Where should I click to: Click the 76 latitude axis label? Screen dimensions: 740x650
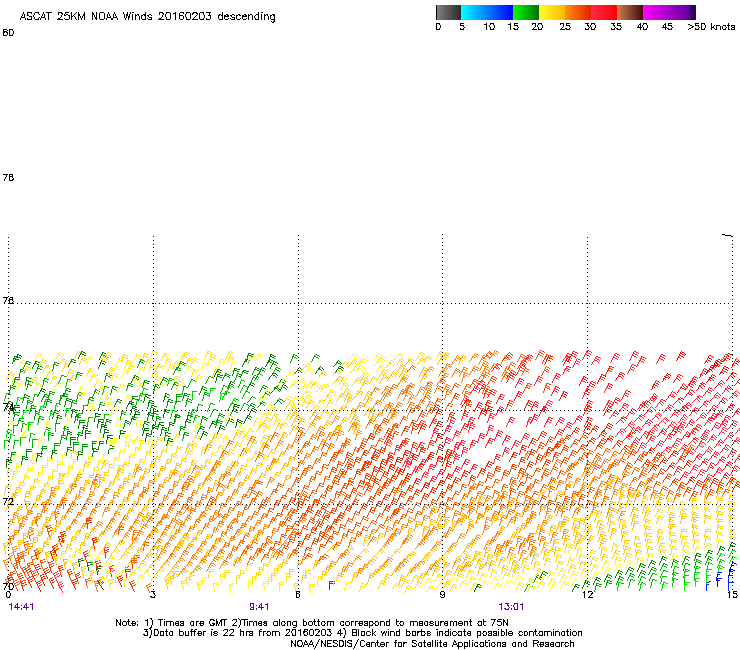[8, 300]
